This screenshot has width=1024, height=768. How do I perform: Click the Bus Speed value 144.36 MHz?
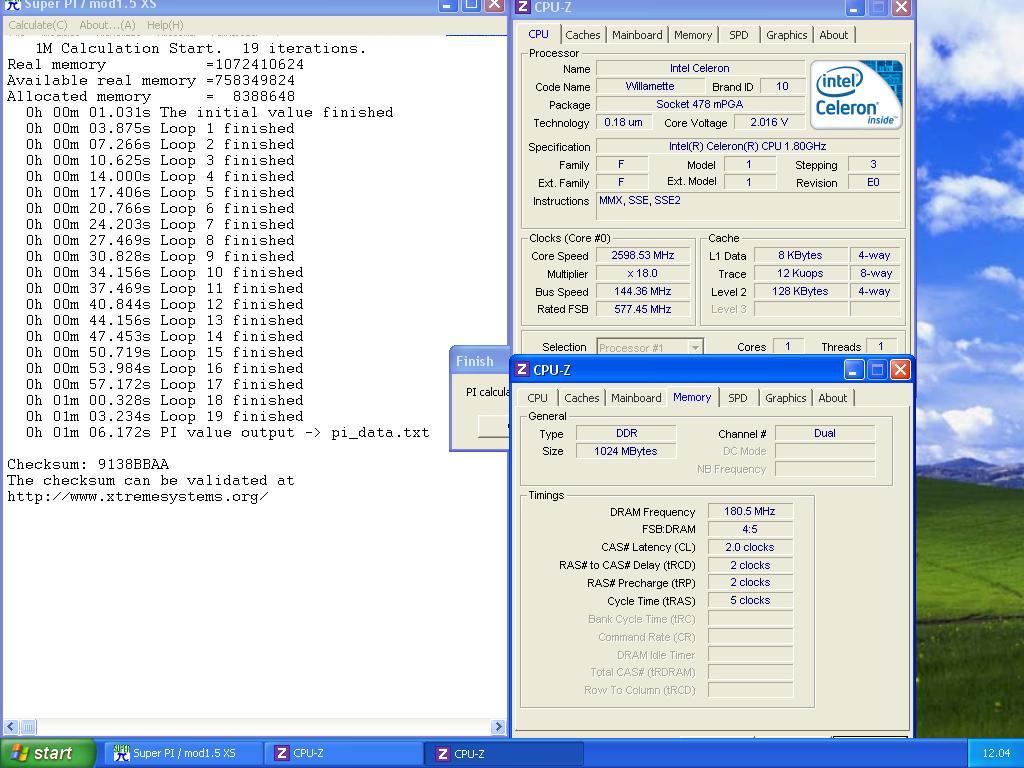pos(643,292)
